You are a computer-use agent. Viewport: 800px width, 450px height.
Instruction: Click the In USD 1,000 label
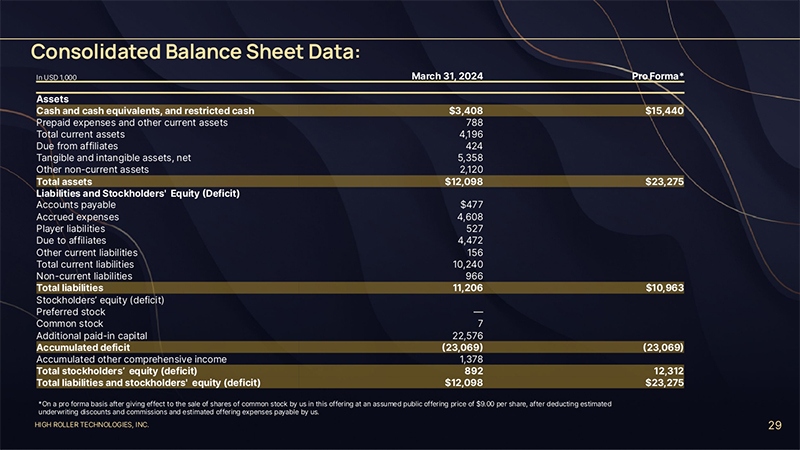(57, 77)
